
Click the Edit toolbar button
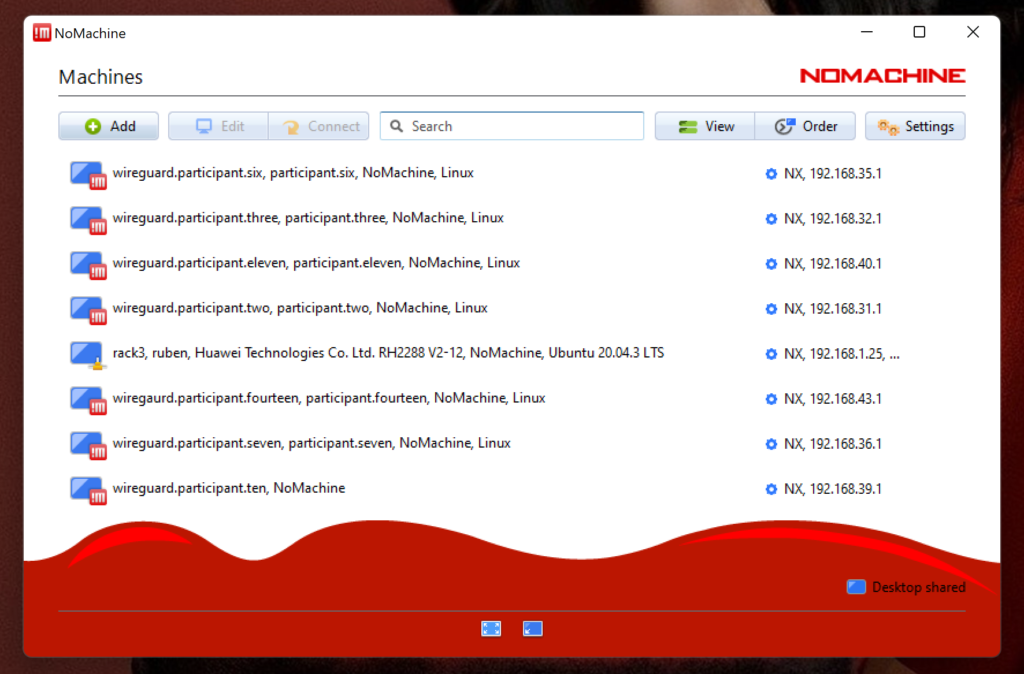[x=218, y=126]
